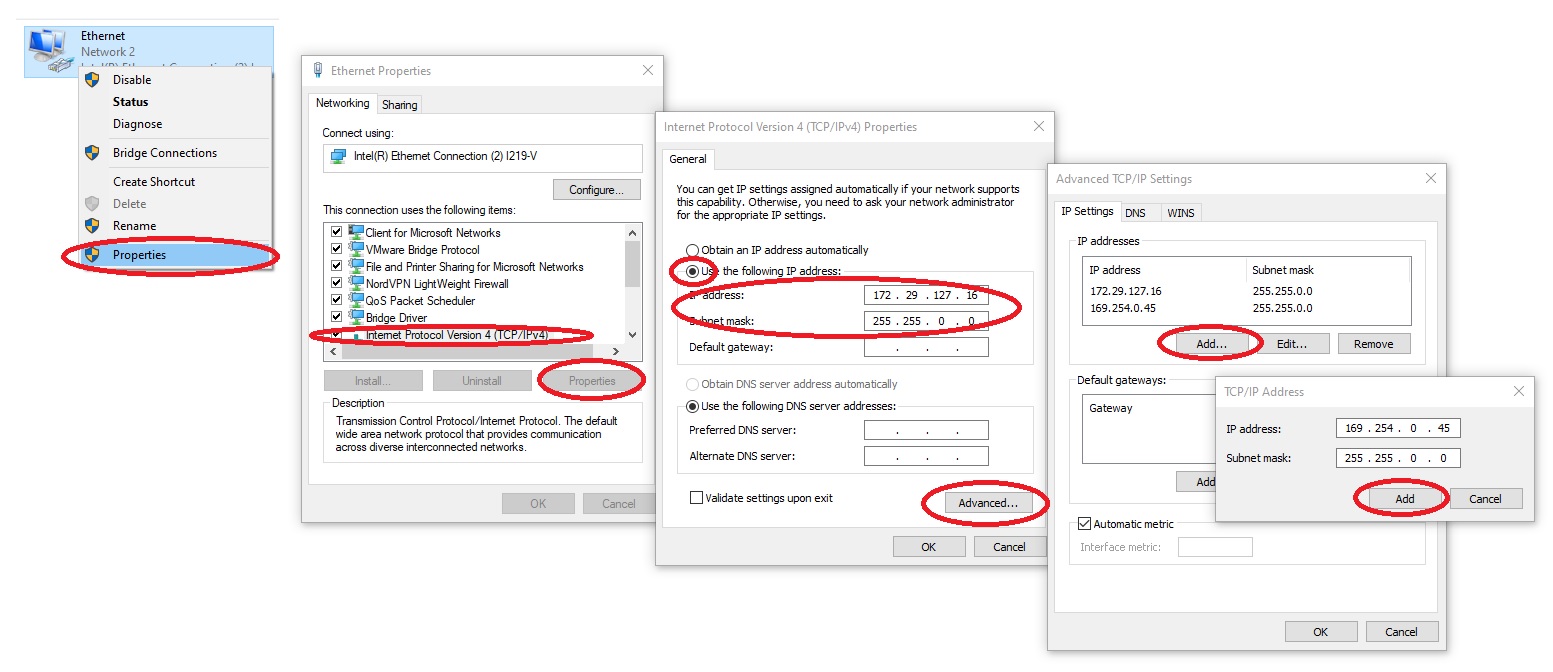Click the down arrow on the items list scrollbar

pos(631,335)
